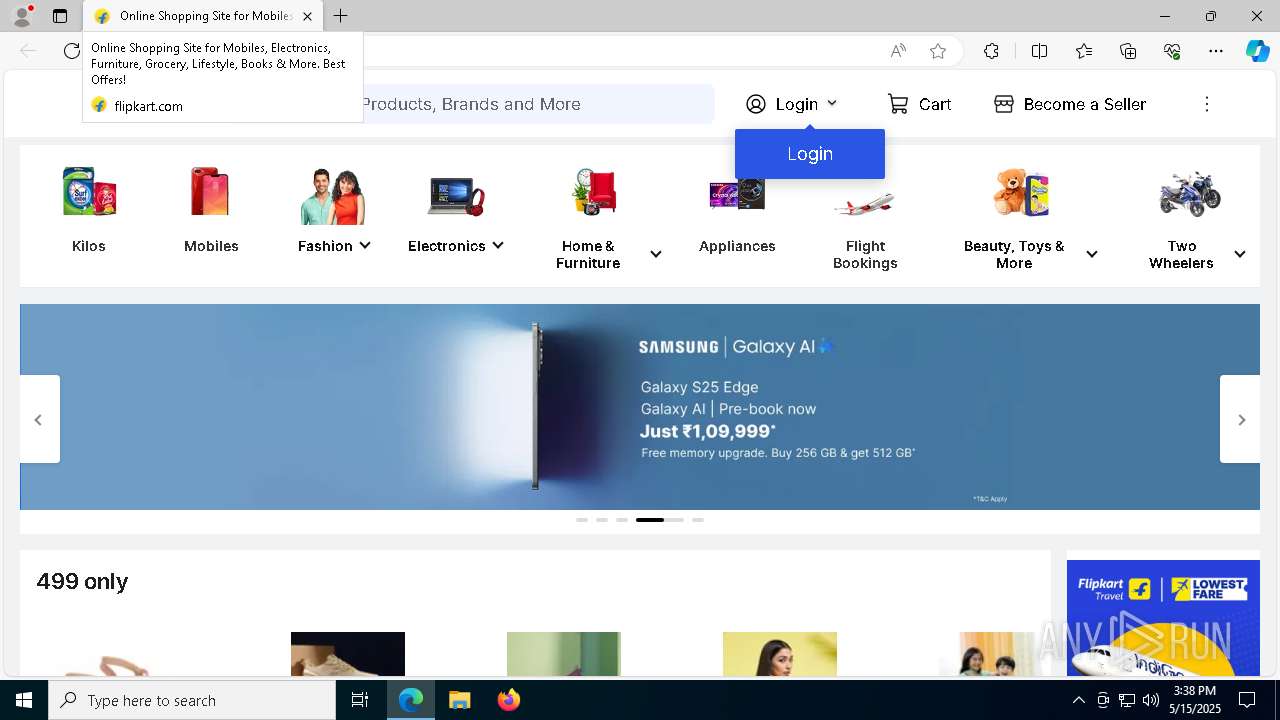This screenshot has width=1280, height=720.
Task: Click the Fashion category image
Action: pyautogui.click(x=333, y=195)
